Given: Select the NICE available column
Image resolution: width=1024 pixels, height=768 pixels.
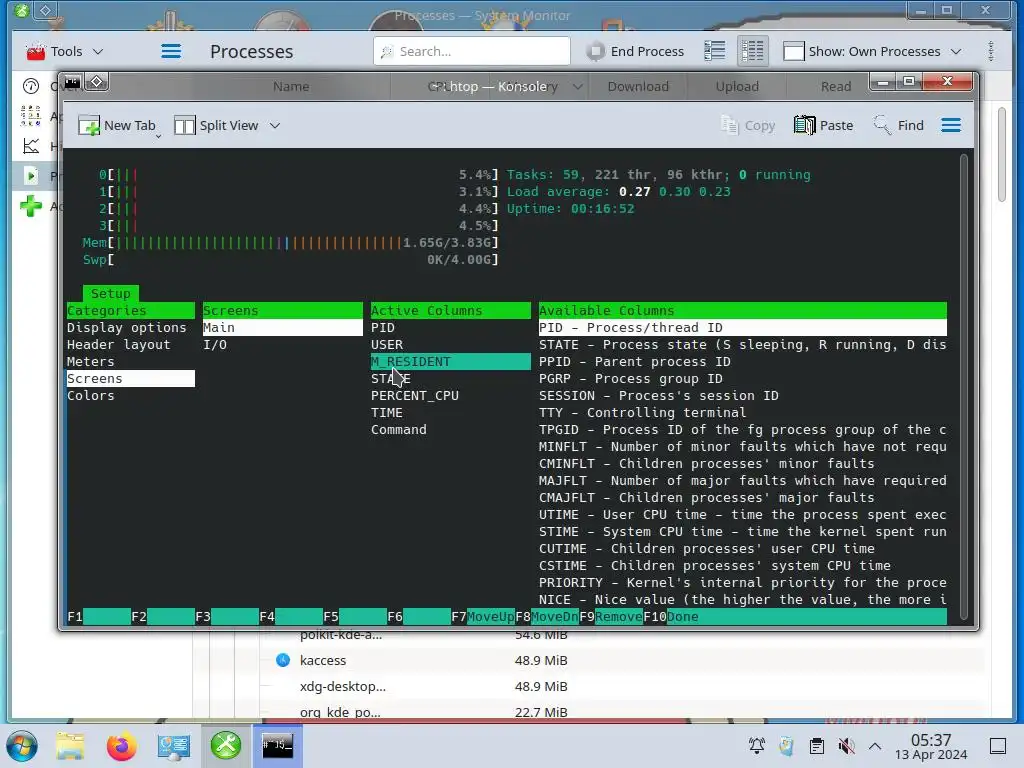Looking at the screenshot, I should pyautogui.click(x=743, y=600).
